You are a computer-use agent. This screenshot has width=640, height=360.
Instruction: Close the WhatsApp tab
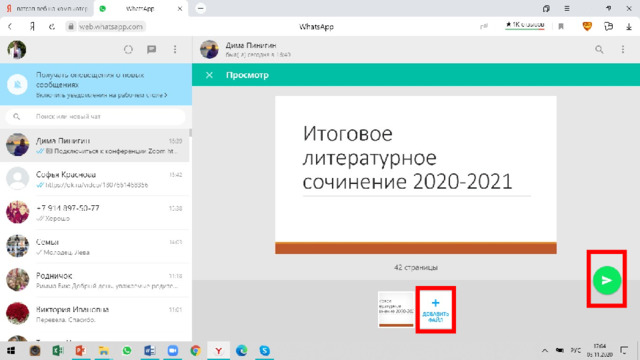[180, 9]
